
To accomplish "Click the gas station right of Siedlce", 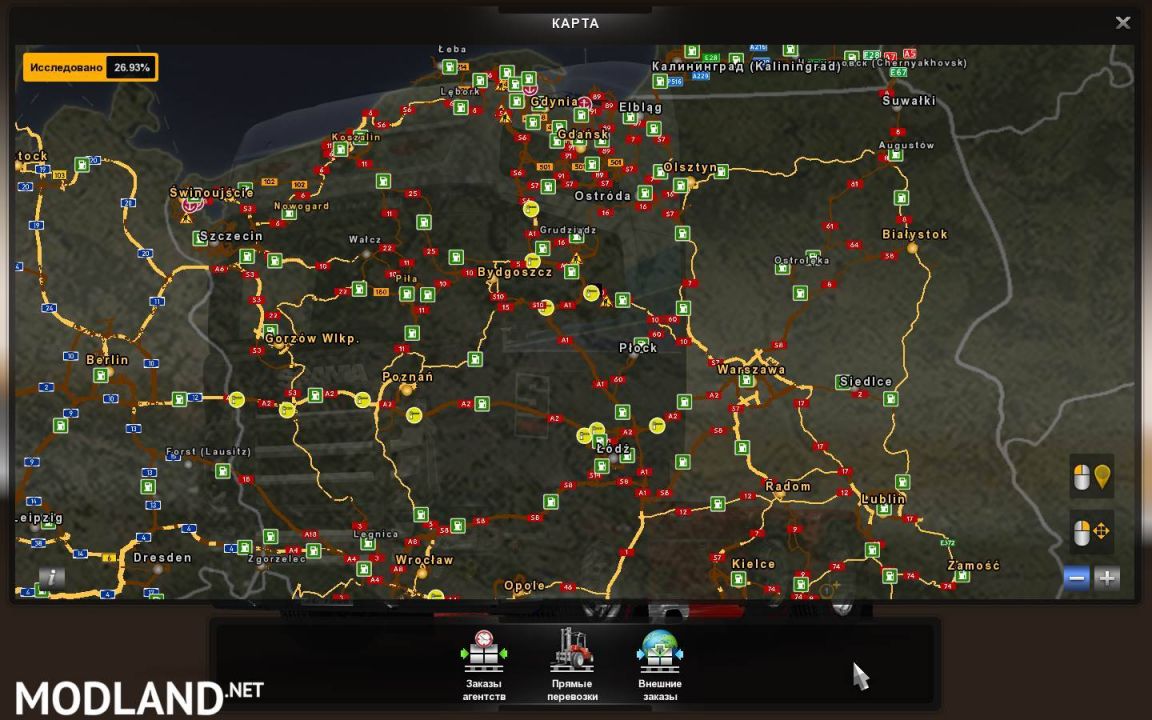I will pos(890,399).
